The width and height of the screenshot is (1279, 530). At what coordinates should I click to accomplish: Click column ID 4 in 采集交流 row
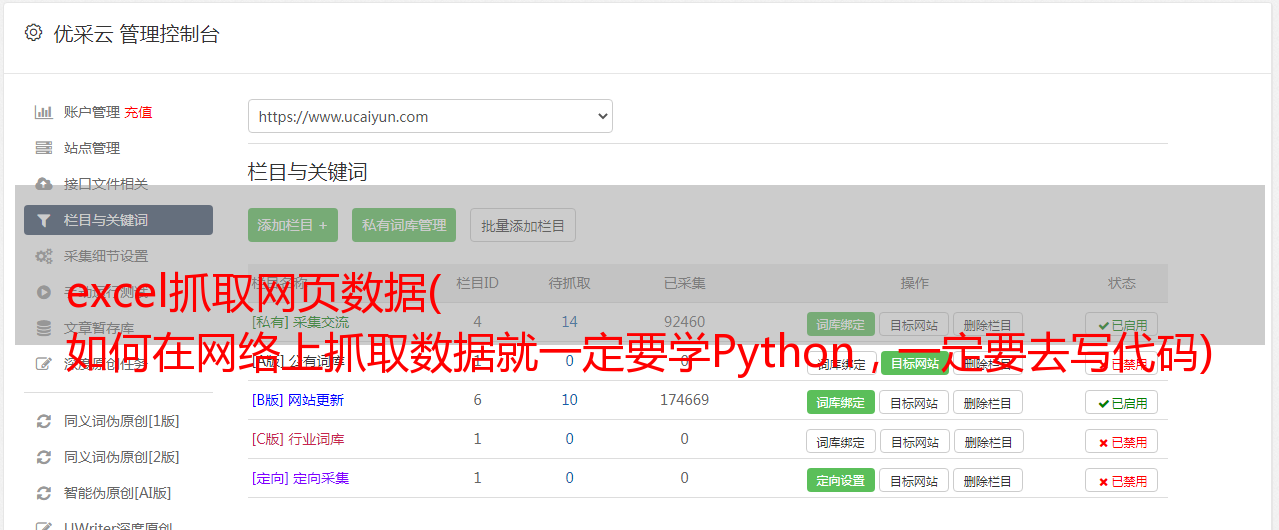coord(478,322)
